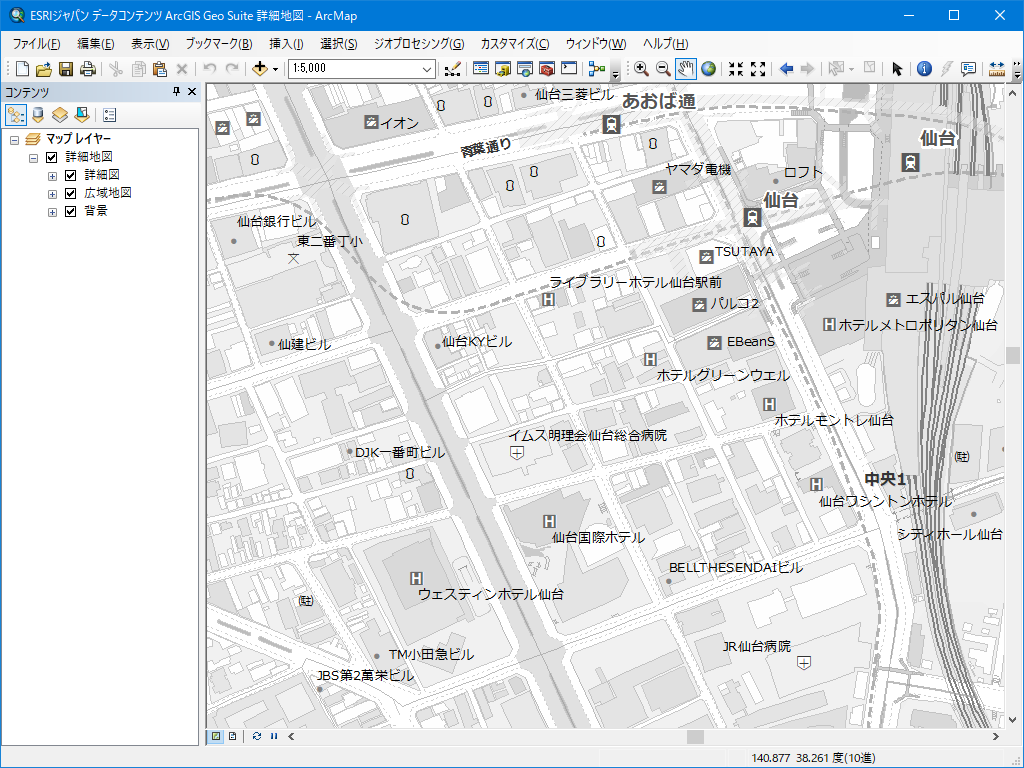The height and width of the screenshot is (768, 1024).
Task: Open a map document with folder icon
Action: point(44,69)
